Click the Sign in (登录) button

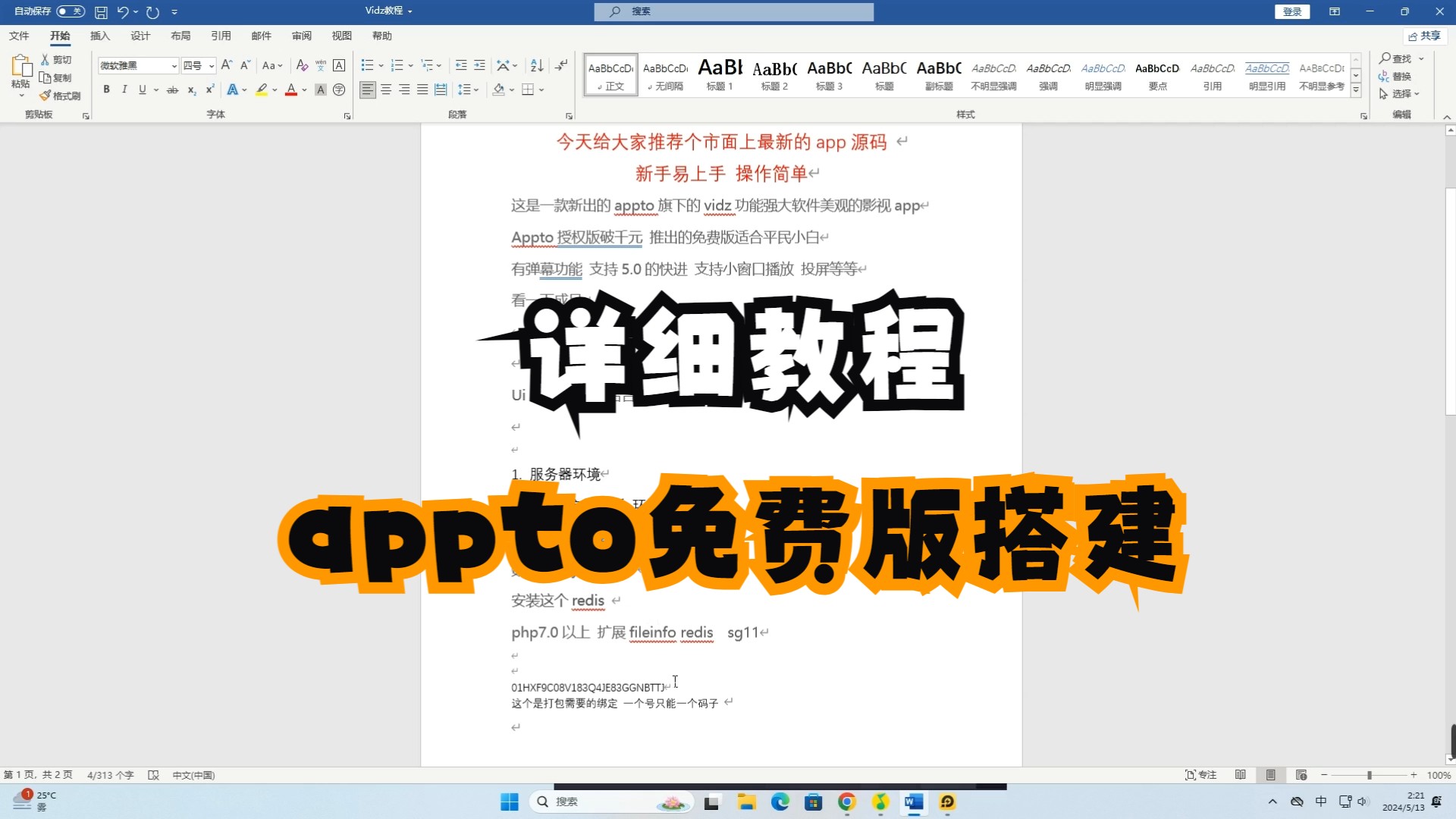(x=1292, y=11)
